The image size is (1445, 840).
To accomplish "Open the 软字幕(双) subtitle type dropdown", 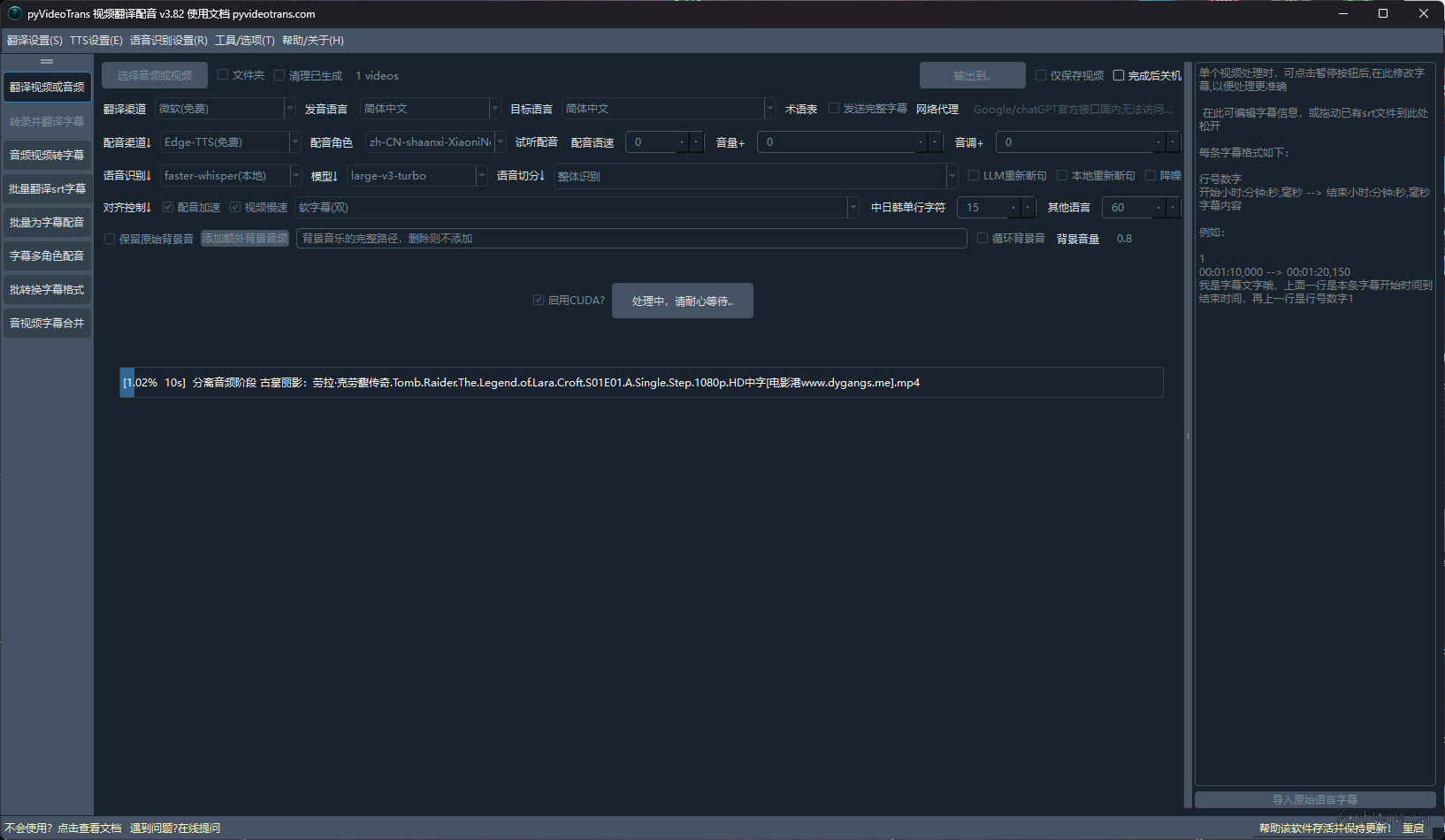I will (x=577, y=207).
